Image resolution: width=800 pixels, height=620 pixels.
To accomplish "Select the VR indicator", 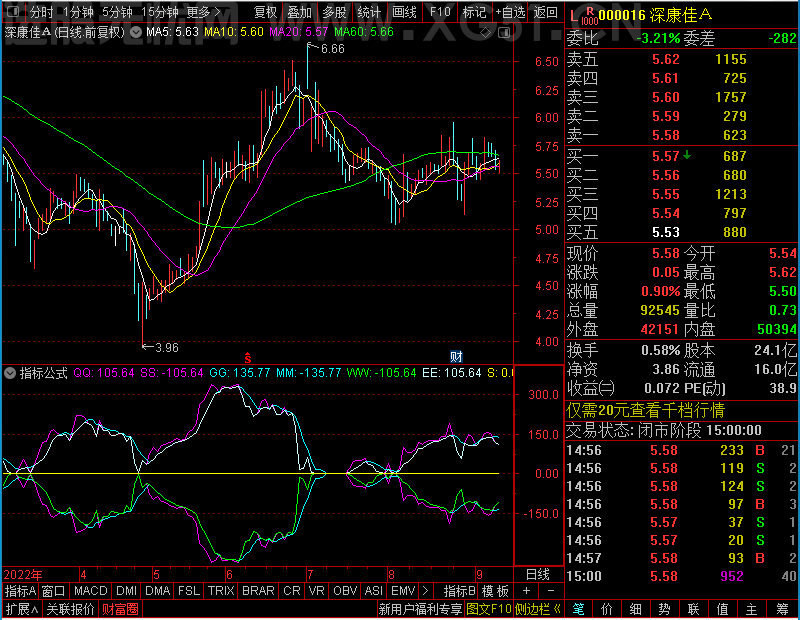I will pyautogui.click(x=316, y=591).
